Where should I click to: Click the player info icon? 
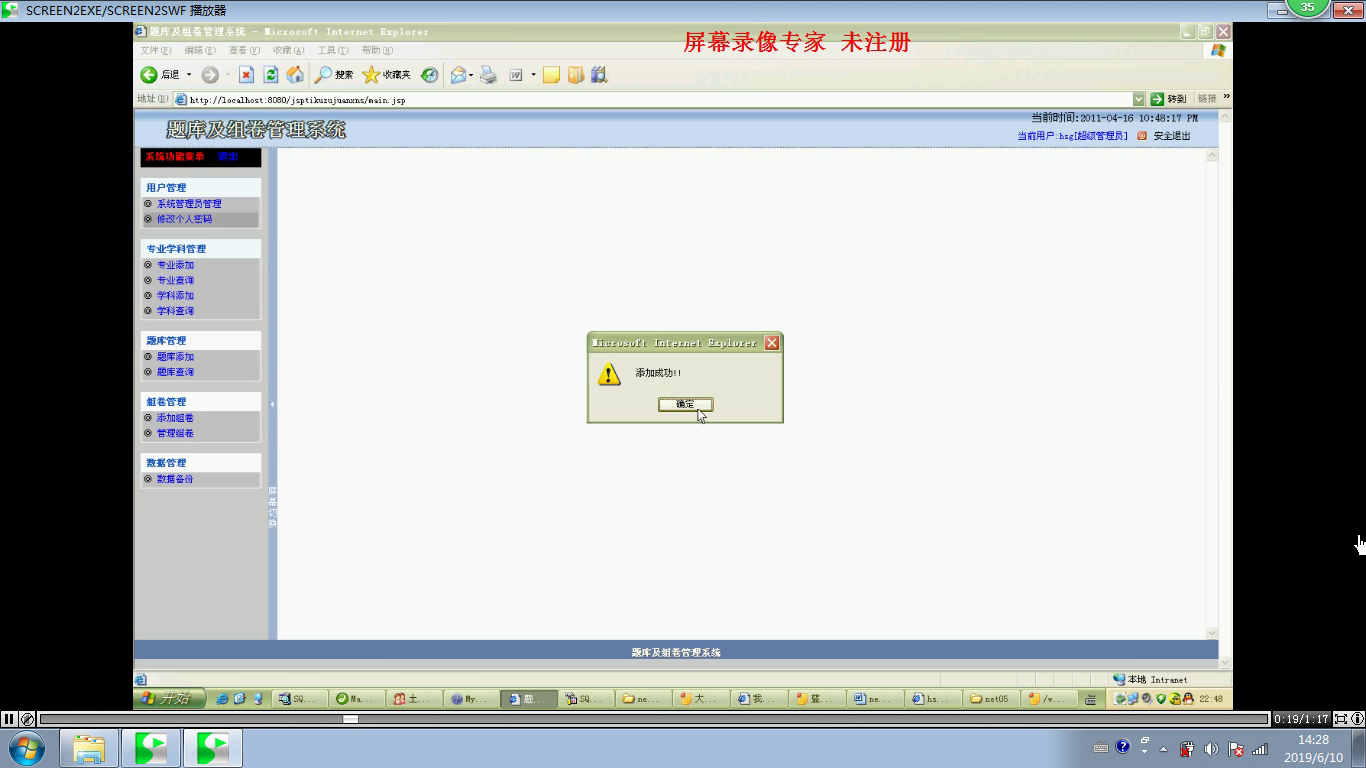click(x=1357, y=718)
